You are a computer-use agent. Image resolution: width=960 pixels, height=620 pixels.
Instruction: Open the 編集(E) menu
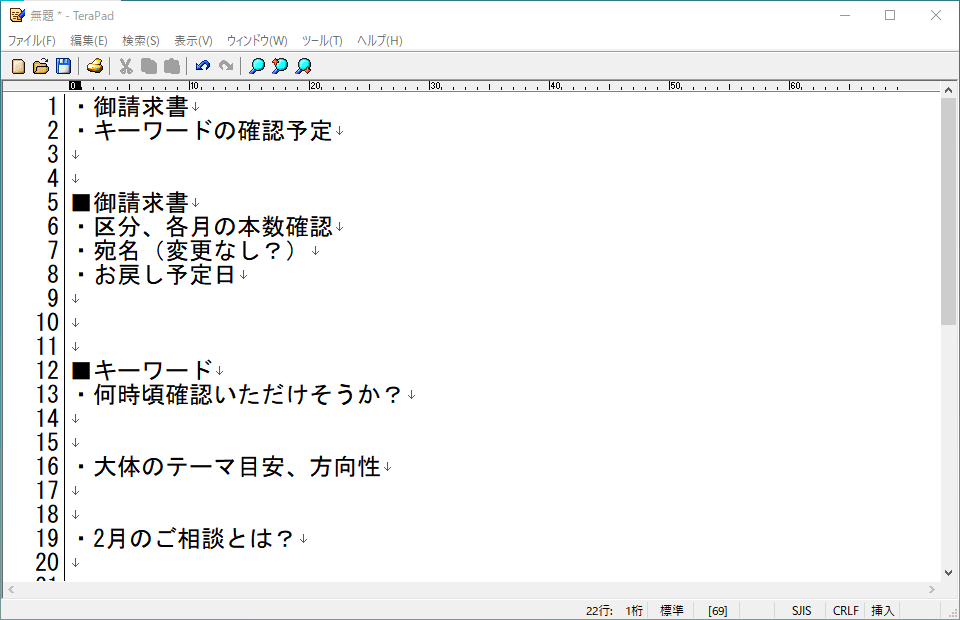(89, 40)
